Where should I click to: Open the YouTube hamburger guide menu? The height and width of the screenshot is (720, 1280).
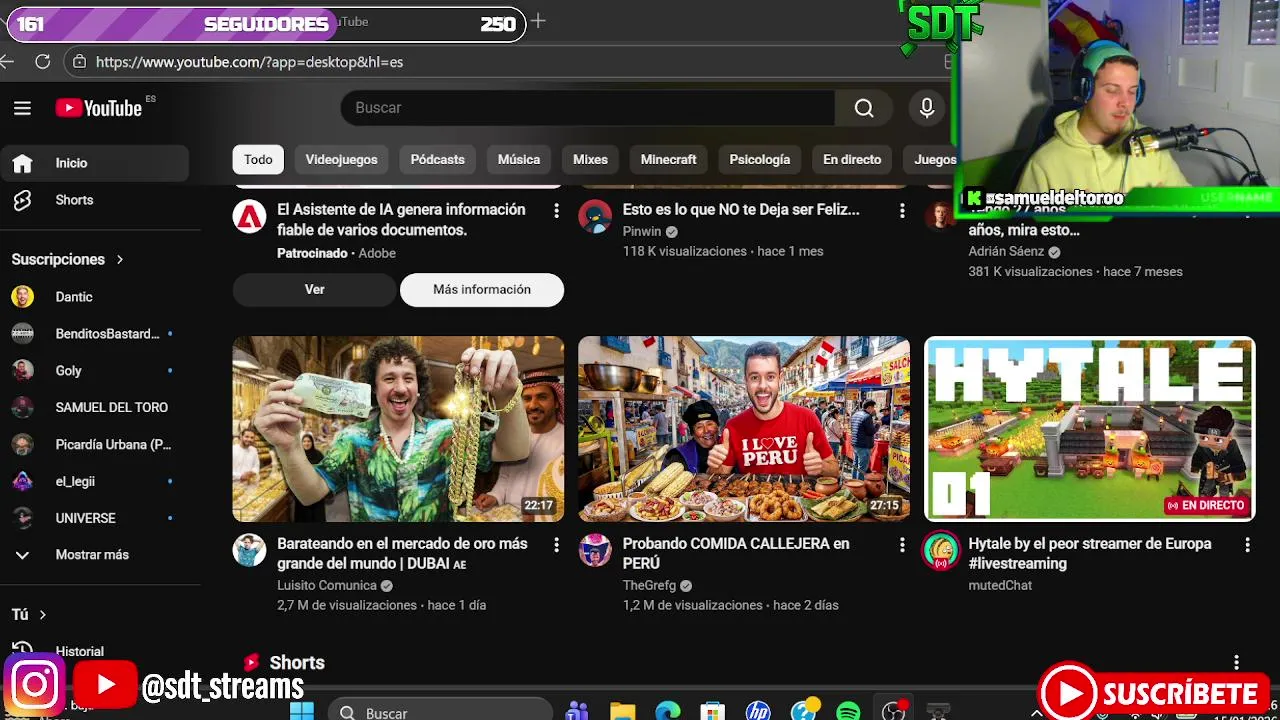point(22,108)
